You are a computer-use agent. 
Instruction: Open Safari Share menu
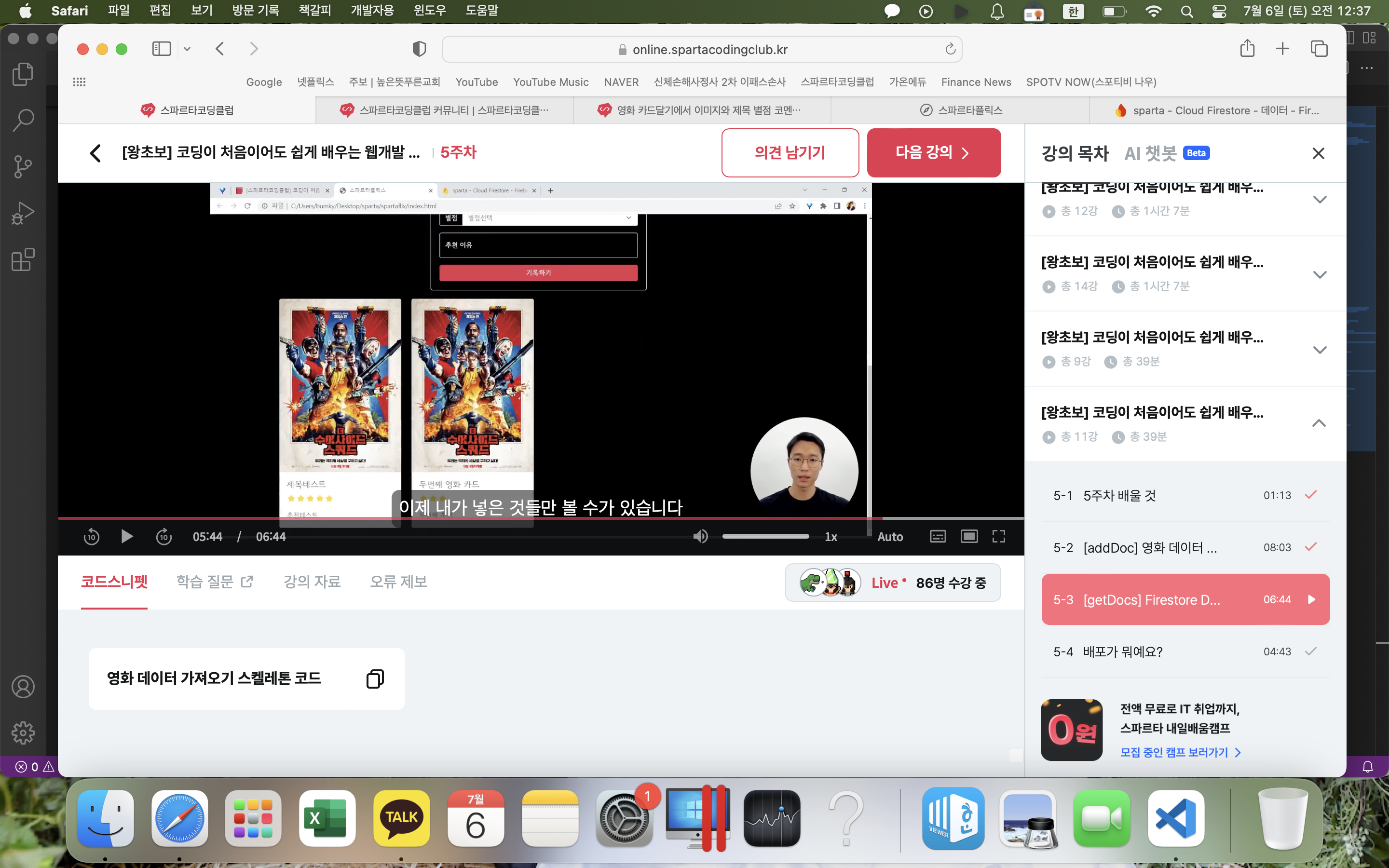pyautogui.click(x=1247, y=48)
